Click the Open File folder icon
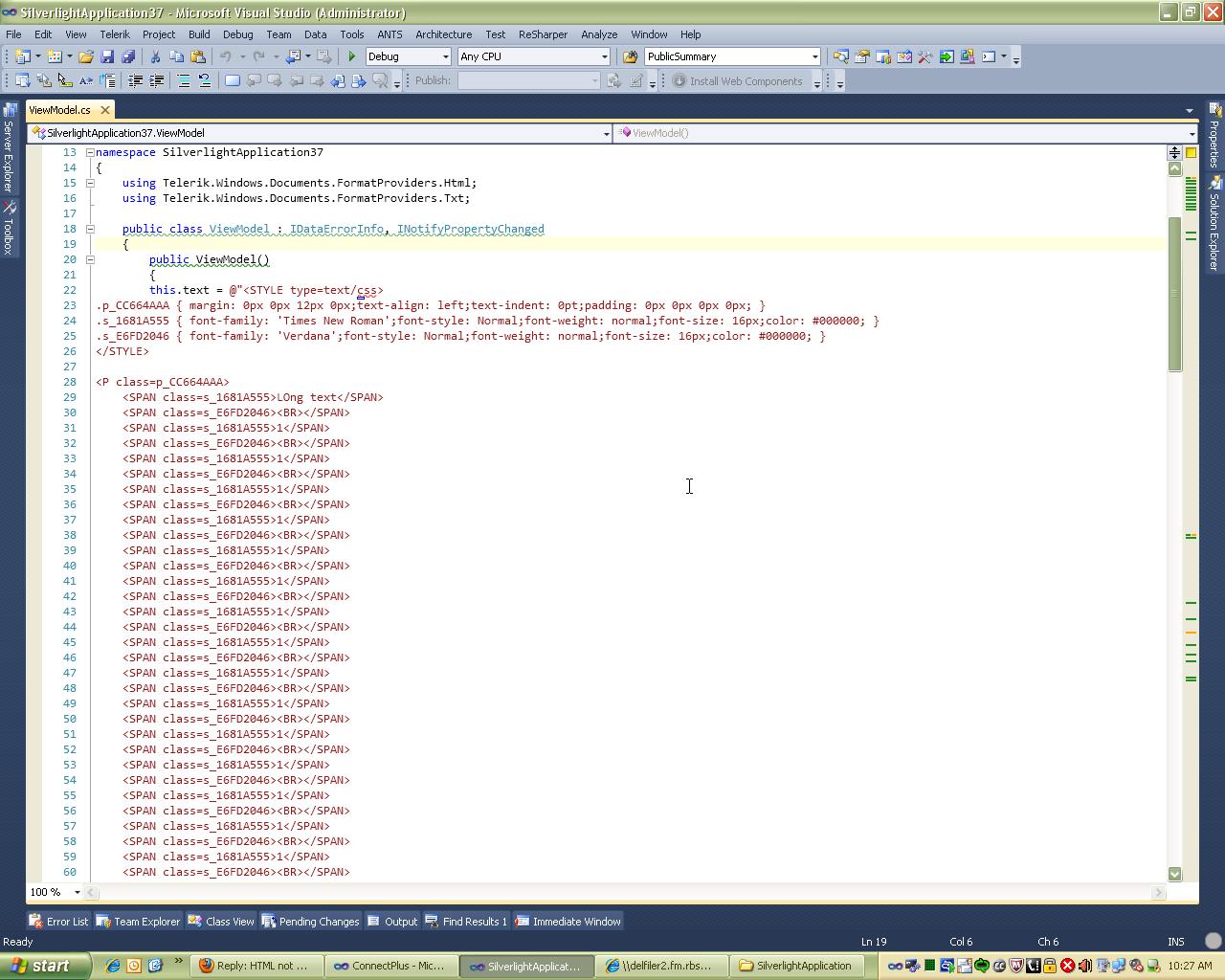The height and width of the screenshot is (980, 1225). point(86,56)
